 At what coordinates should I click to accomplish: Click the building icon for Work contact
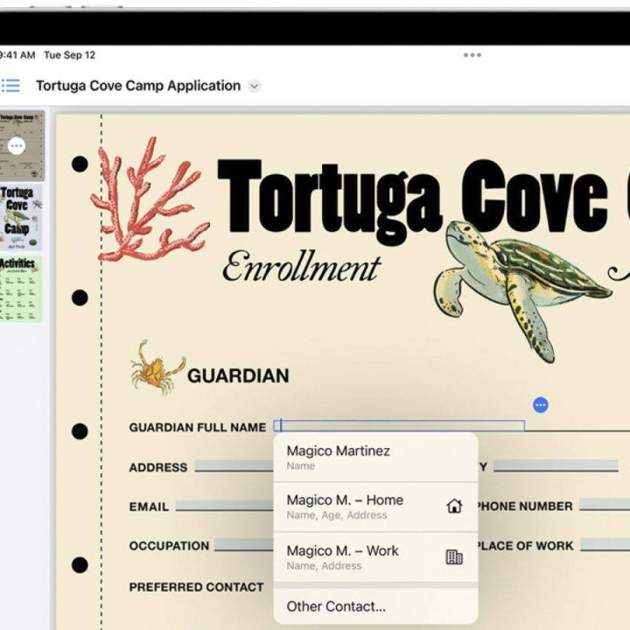454,557
